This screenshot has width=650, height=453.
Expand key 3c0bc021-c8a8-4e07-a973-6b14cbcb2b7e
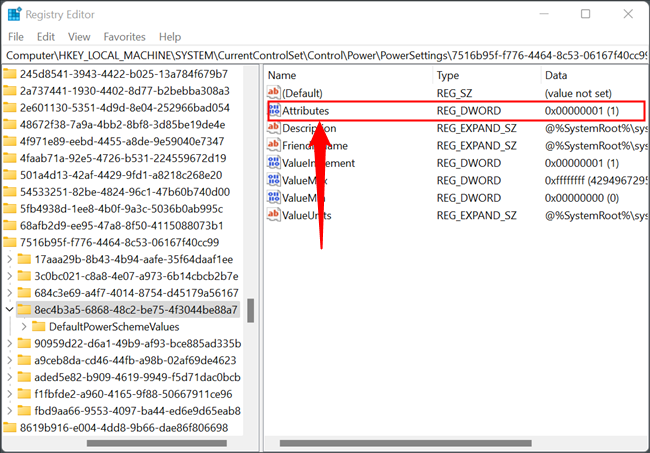click(10, 276)
